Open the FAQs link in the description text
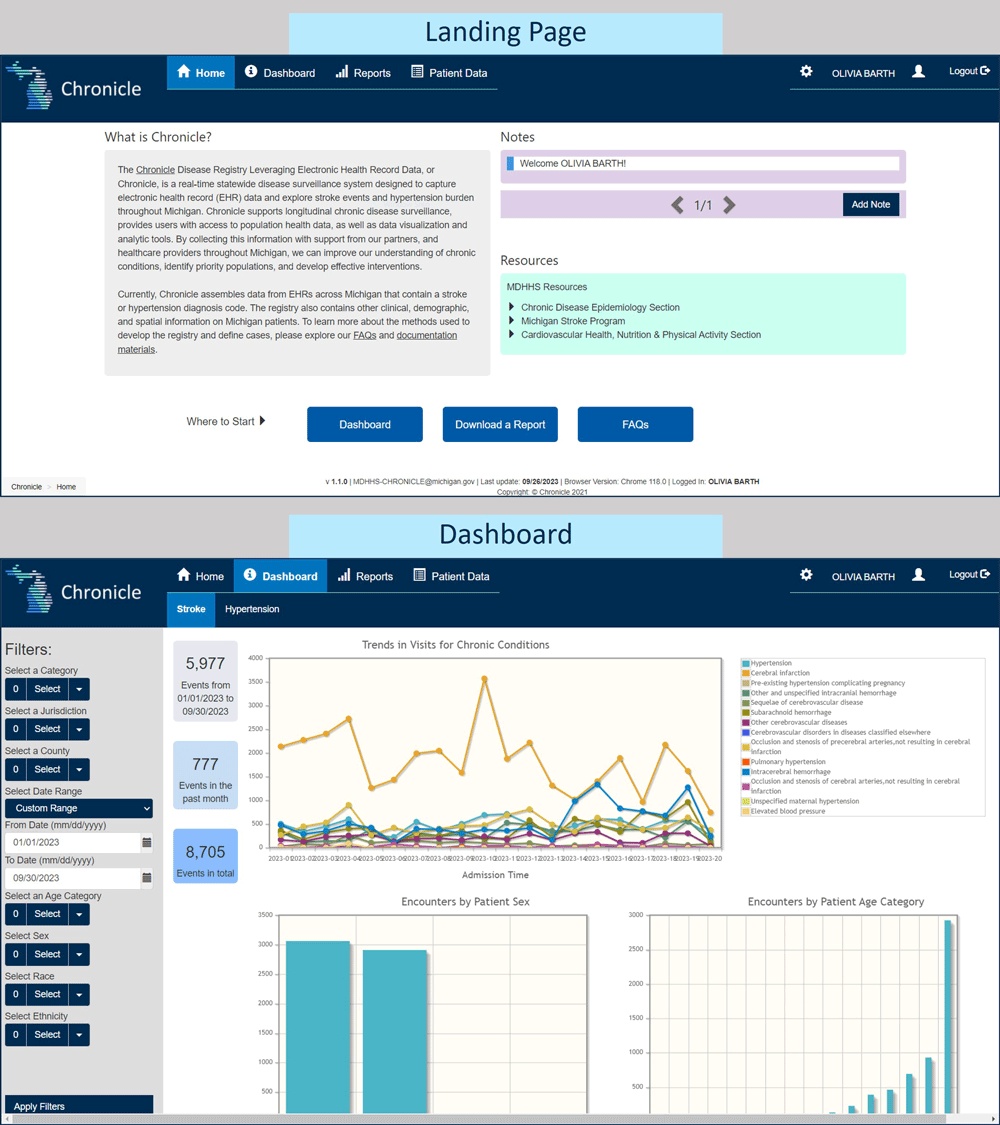This screenshot has height=1125, width=1000. click(364, 335)
